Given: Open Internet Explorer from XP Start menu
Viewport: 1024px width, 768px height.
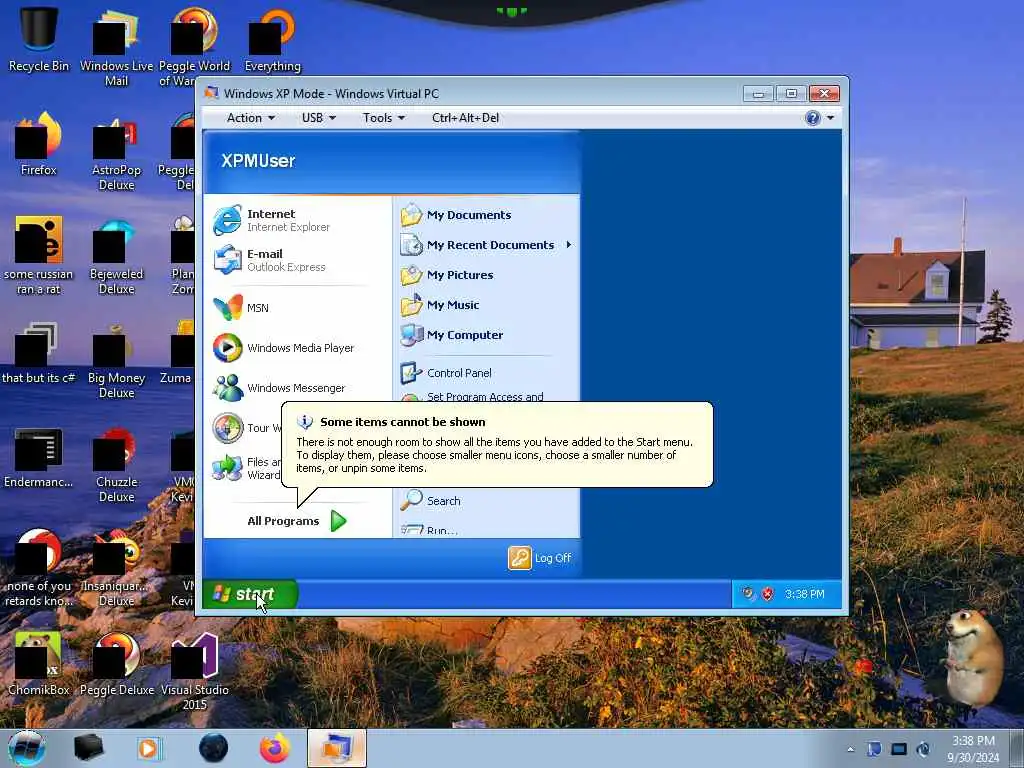Looking at the screenshot, I should pos(297,220).
